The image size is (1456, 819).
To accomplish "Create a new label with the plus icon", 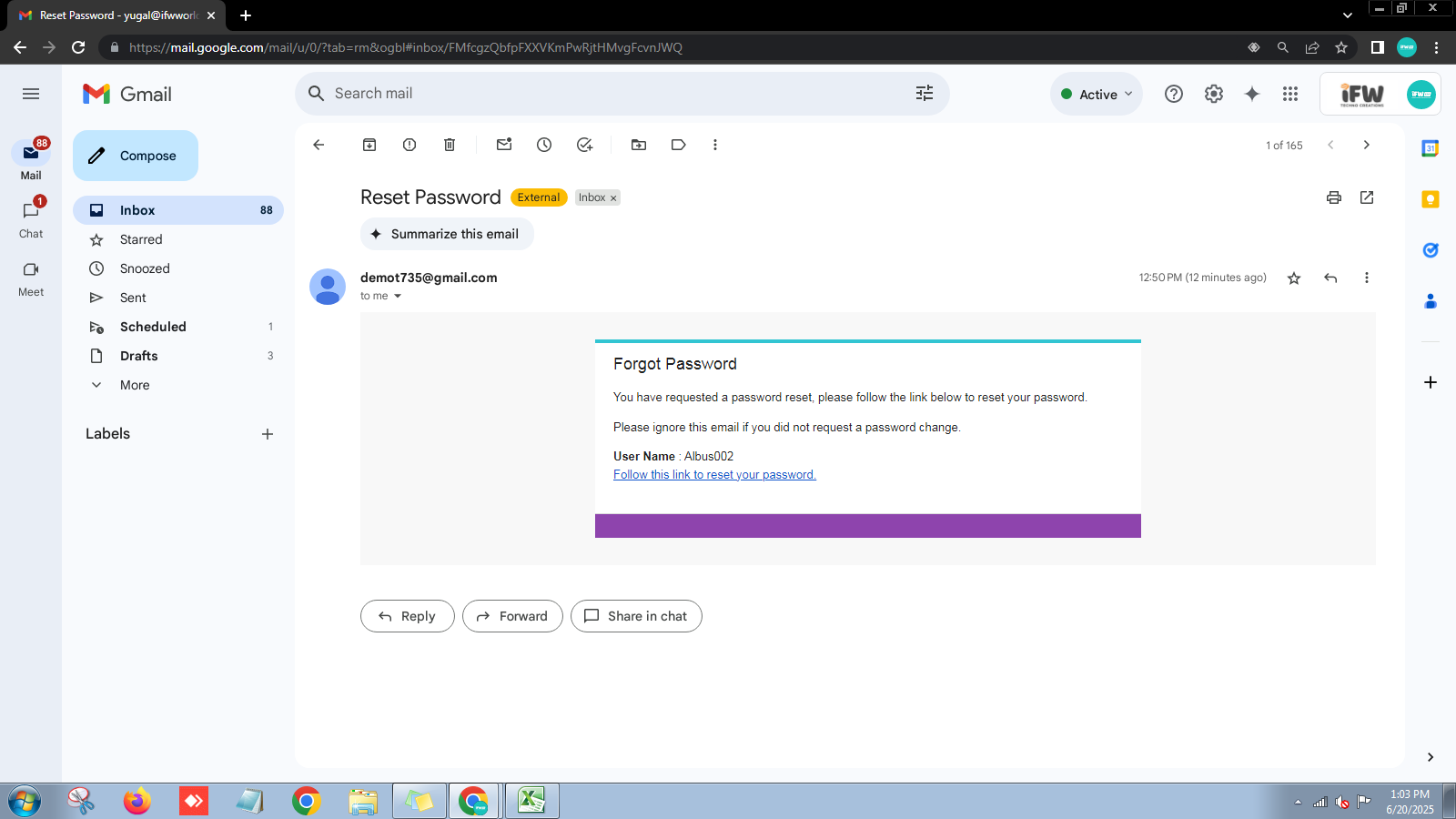I will click(x=268, y=434).
